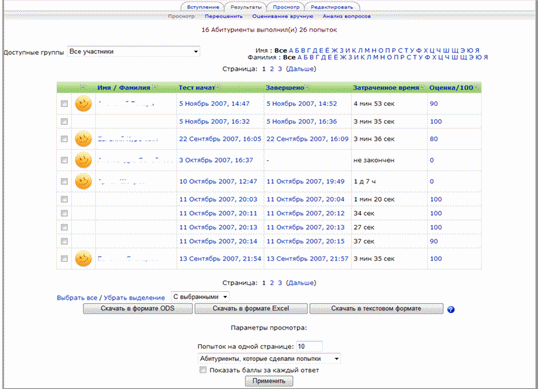Open attempt '3 Октябрь 2007, 16:37' link

[x=216, y=160]
